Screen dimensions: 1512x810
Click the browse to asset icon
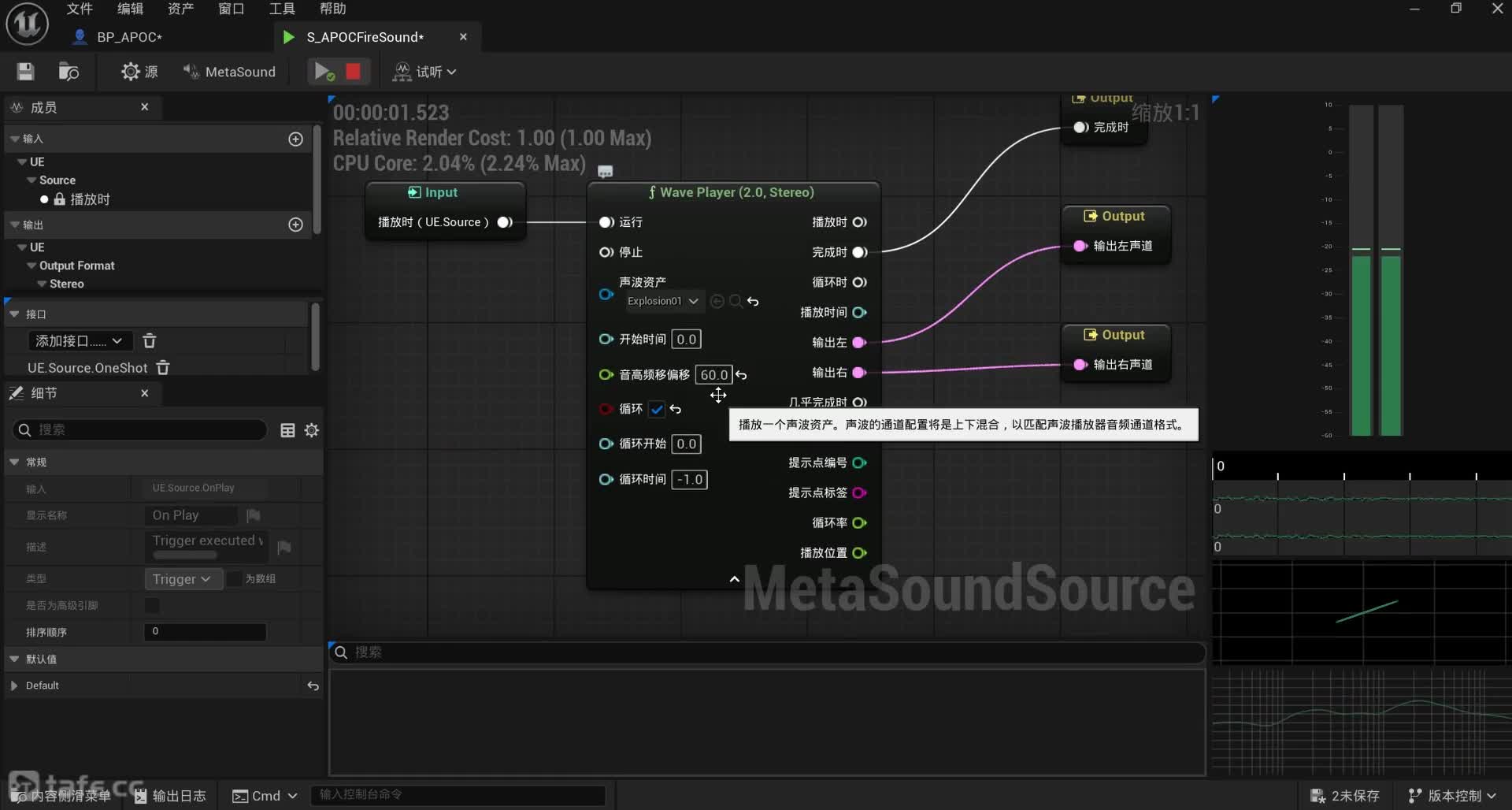[x=69, y=72]
